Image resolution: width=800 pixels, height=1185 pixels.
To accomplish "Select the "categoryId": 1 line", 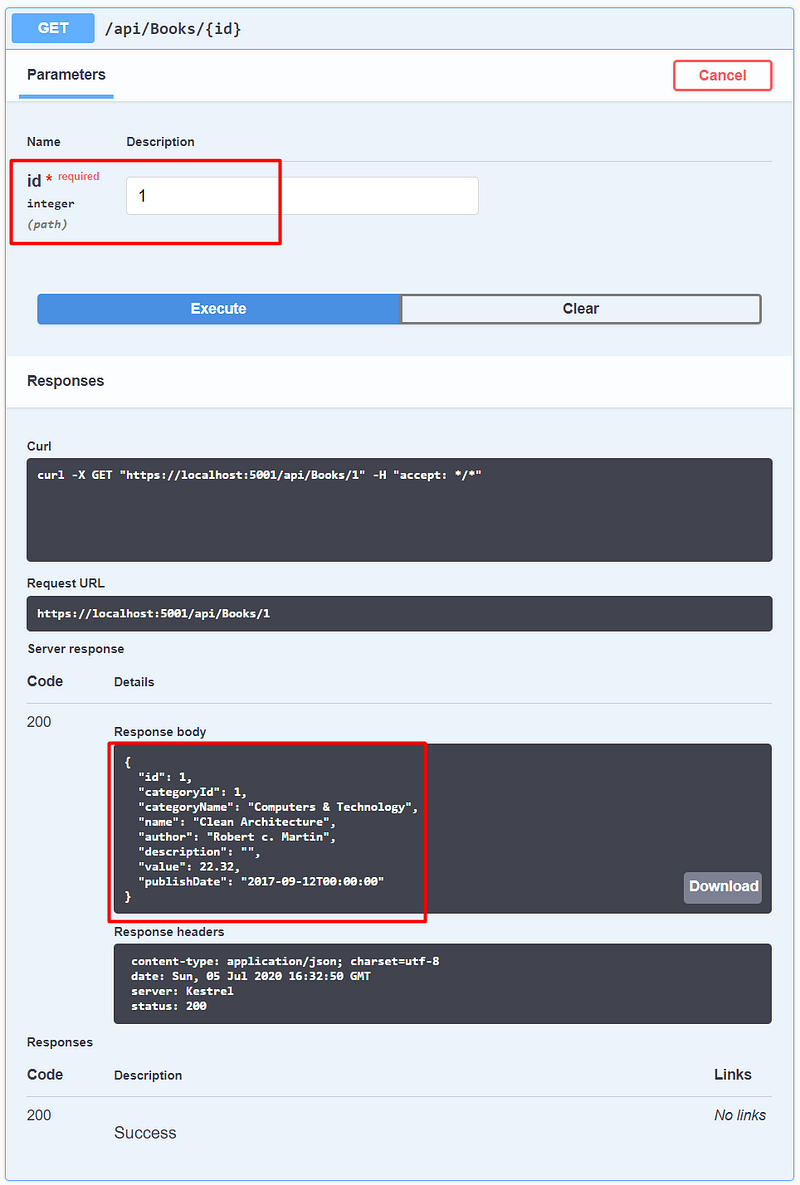I will click(192, 792).
